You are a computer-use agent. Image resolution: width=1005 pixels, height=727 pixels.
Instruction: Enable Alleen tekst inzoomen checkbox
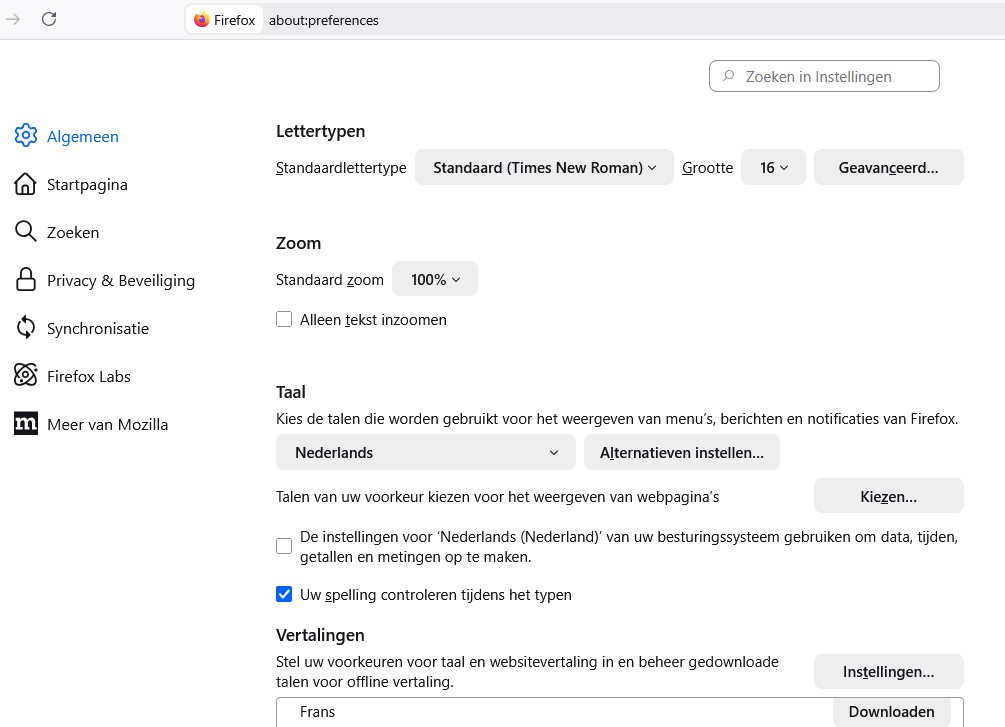coord(284,320)
